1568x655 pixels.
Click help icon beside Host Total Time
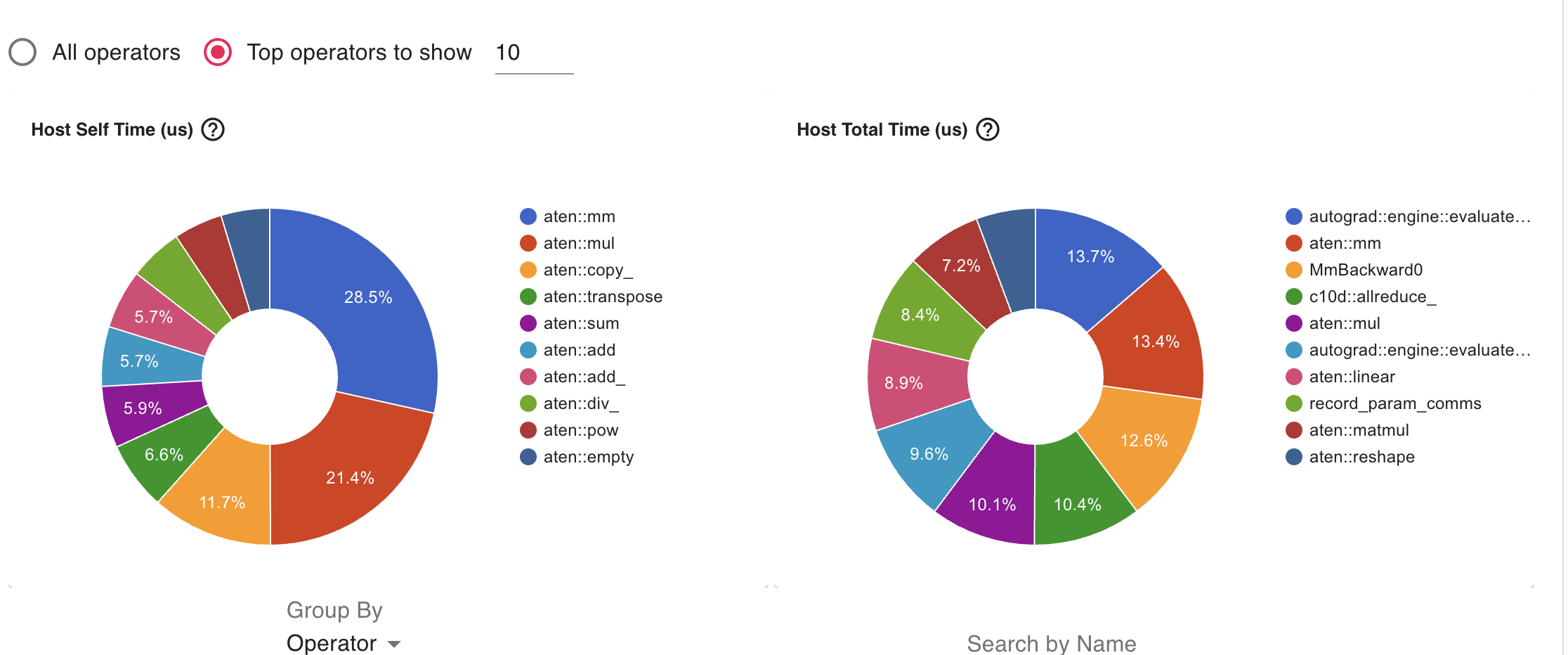[x=988, y=130]
